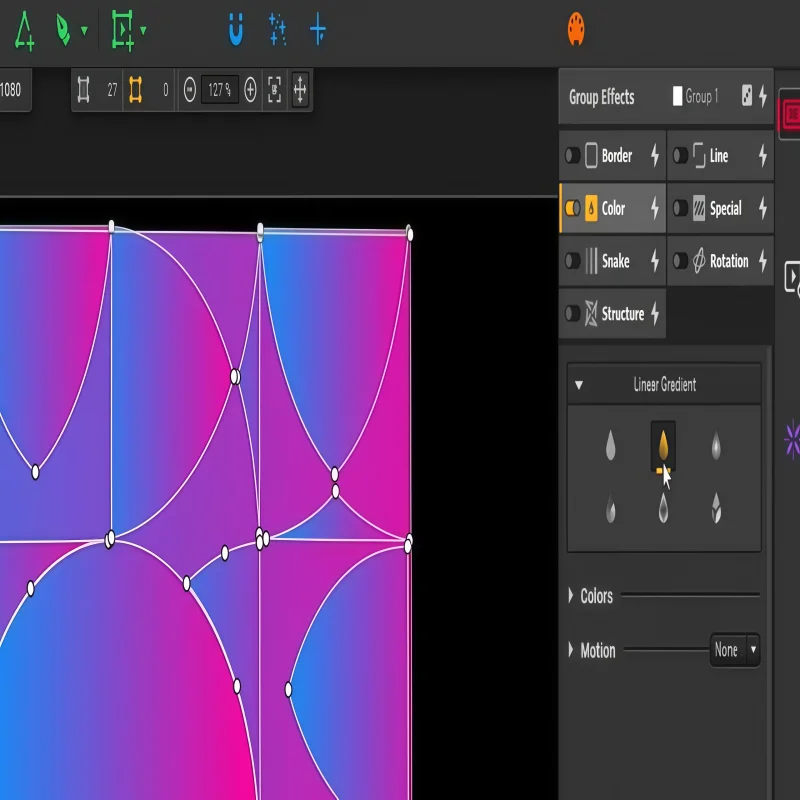Select the bottom-right drop color mode icon
This screenshot has height=800, width=800.
pos(716,508)
